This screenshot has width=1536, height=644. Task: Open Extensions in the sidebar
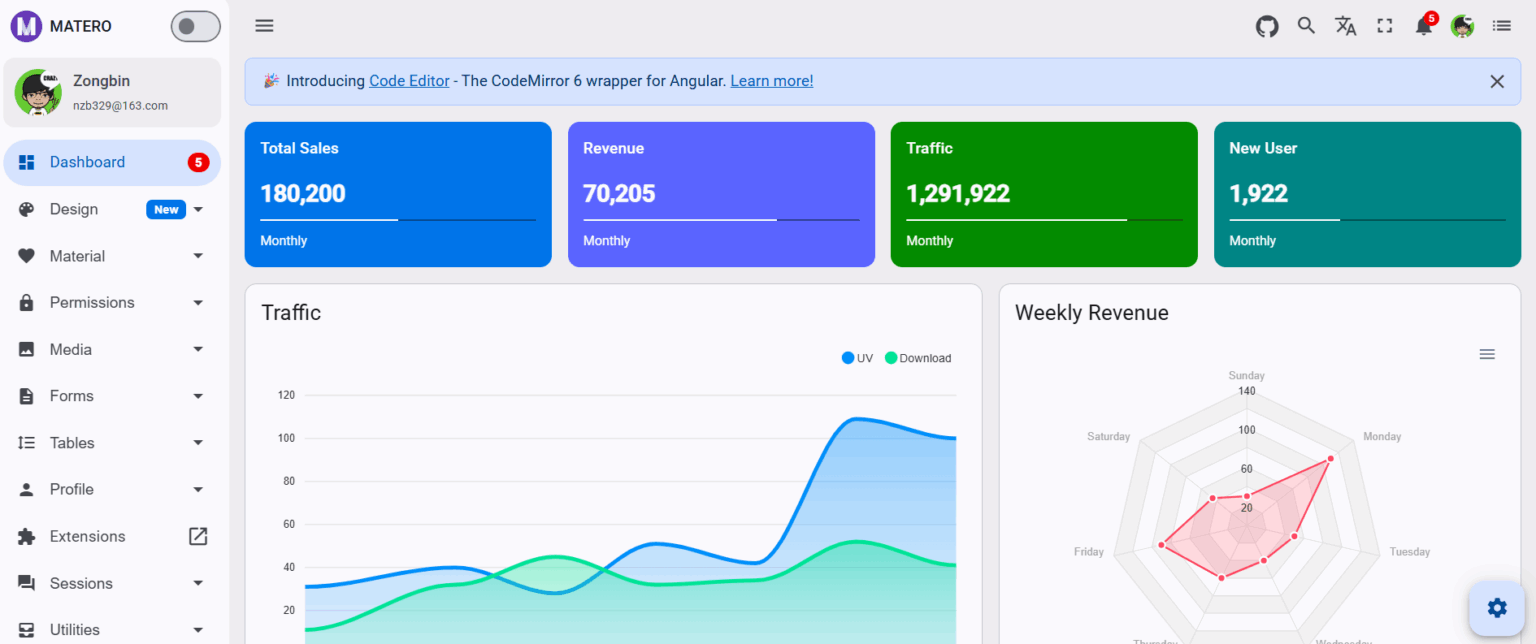[x=88, y=536]
